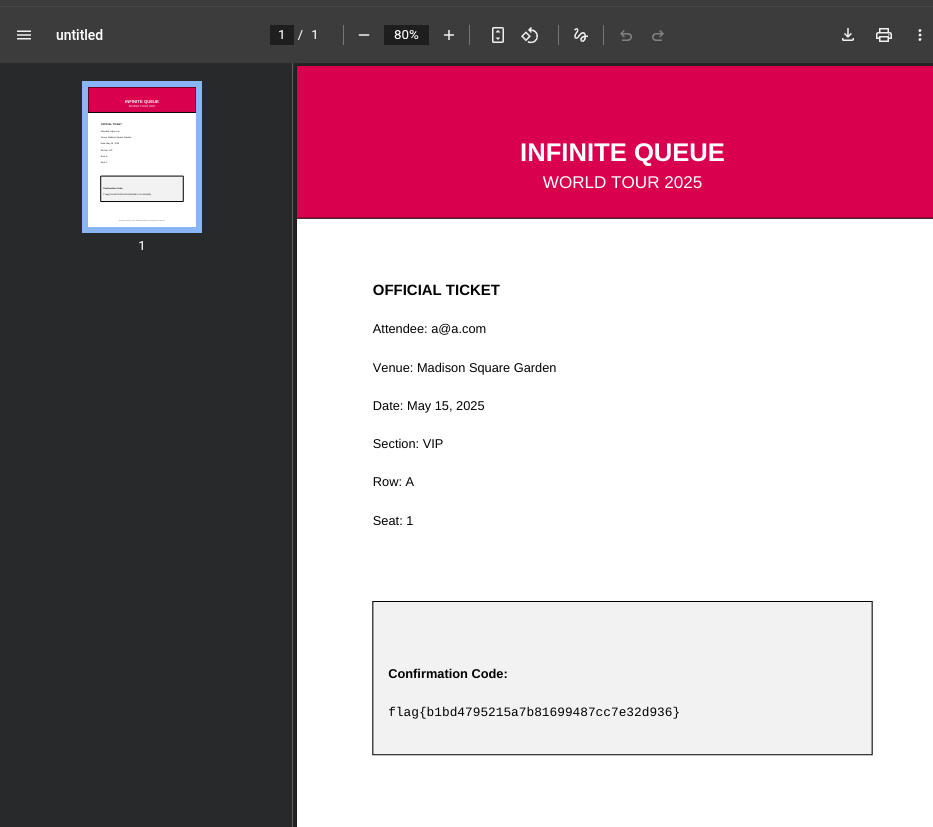Click the zoom in plus icon
Viewport: 933px width, 827px height.
coord(449,35)
